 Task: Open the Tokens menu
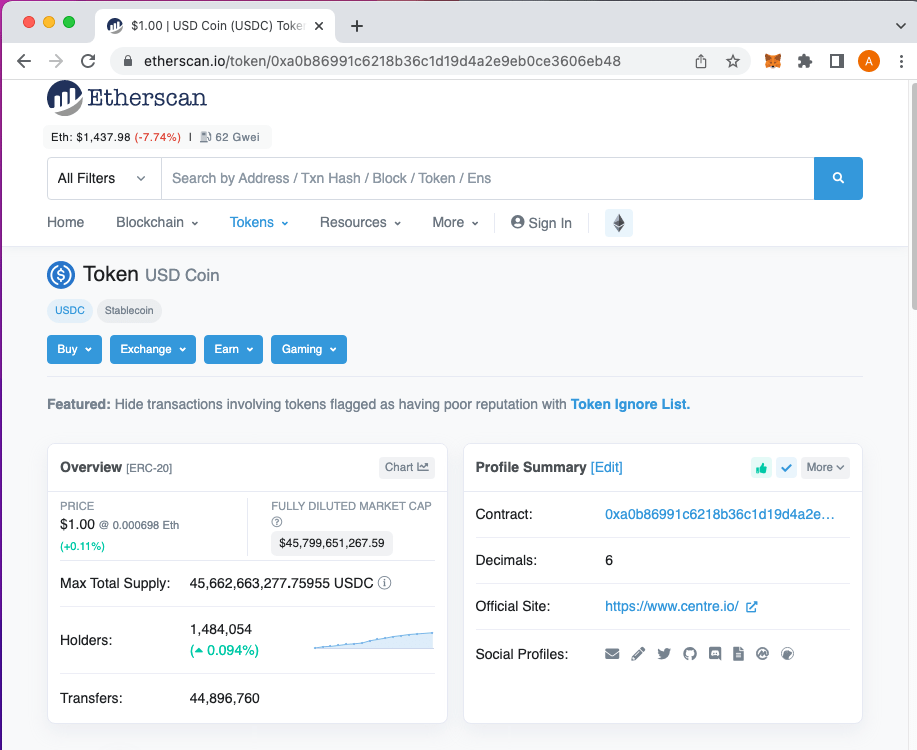tap(258, 222)
